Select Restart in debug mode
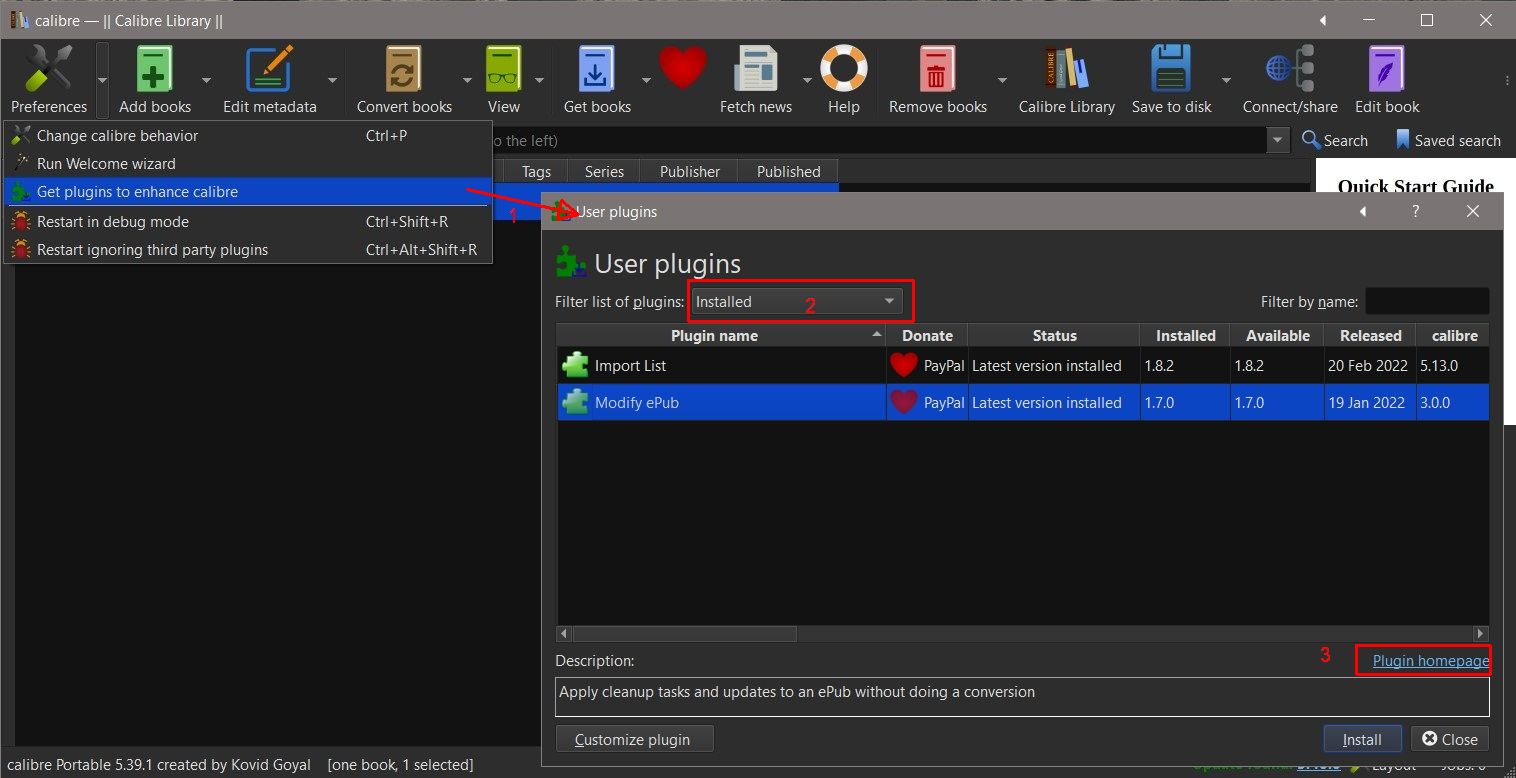This screenshot has width=1516, height=778. point(248,221)
